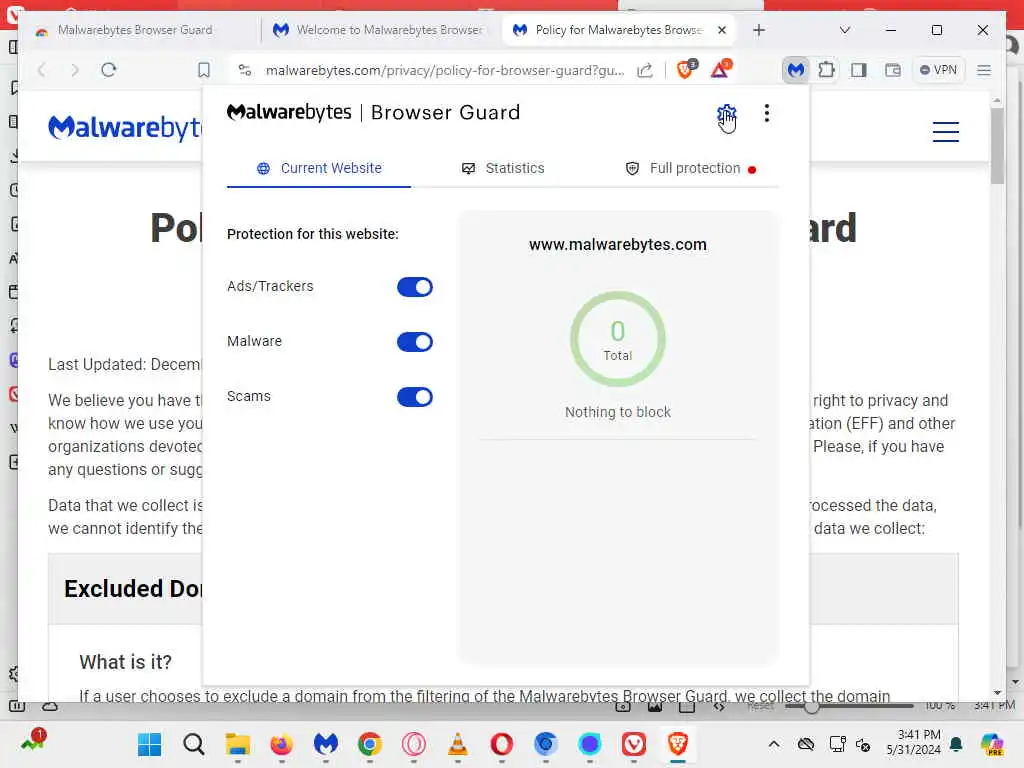This screenshot has width=1024, height=768.
Task: Open a new browser tab
Action: [x=759, y=30]
